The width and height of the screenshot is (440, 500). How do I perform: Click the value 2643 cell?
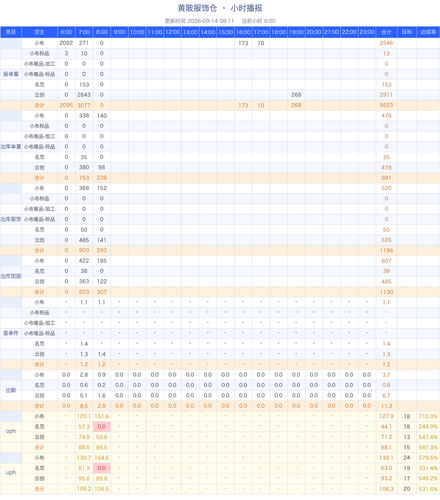[84, 95]
